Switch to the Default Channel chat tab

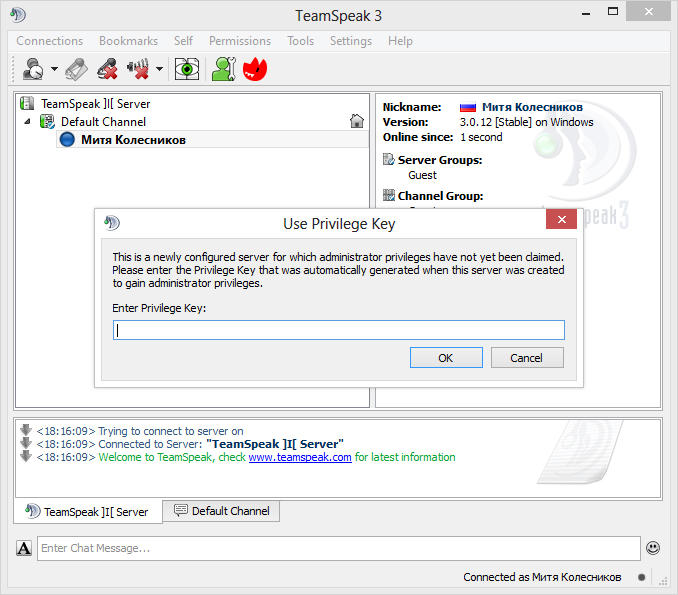pyautogui.click(x=221, y=511)
